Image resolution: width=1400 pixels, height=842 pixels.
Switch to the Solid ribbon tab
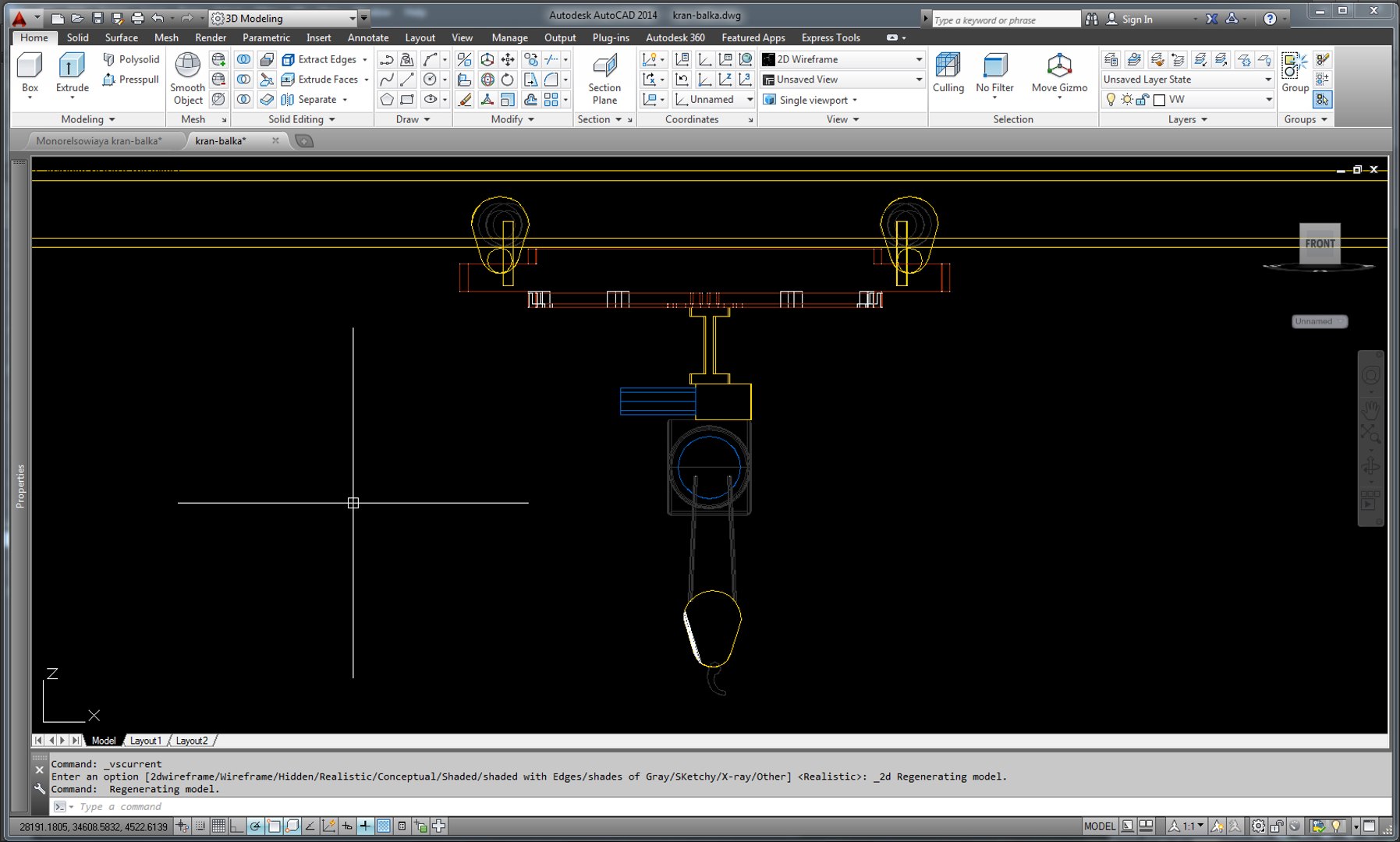click(x=77, y=37)
